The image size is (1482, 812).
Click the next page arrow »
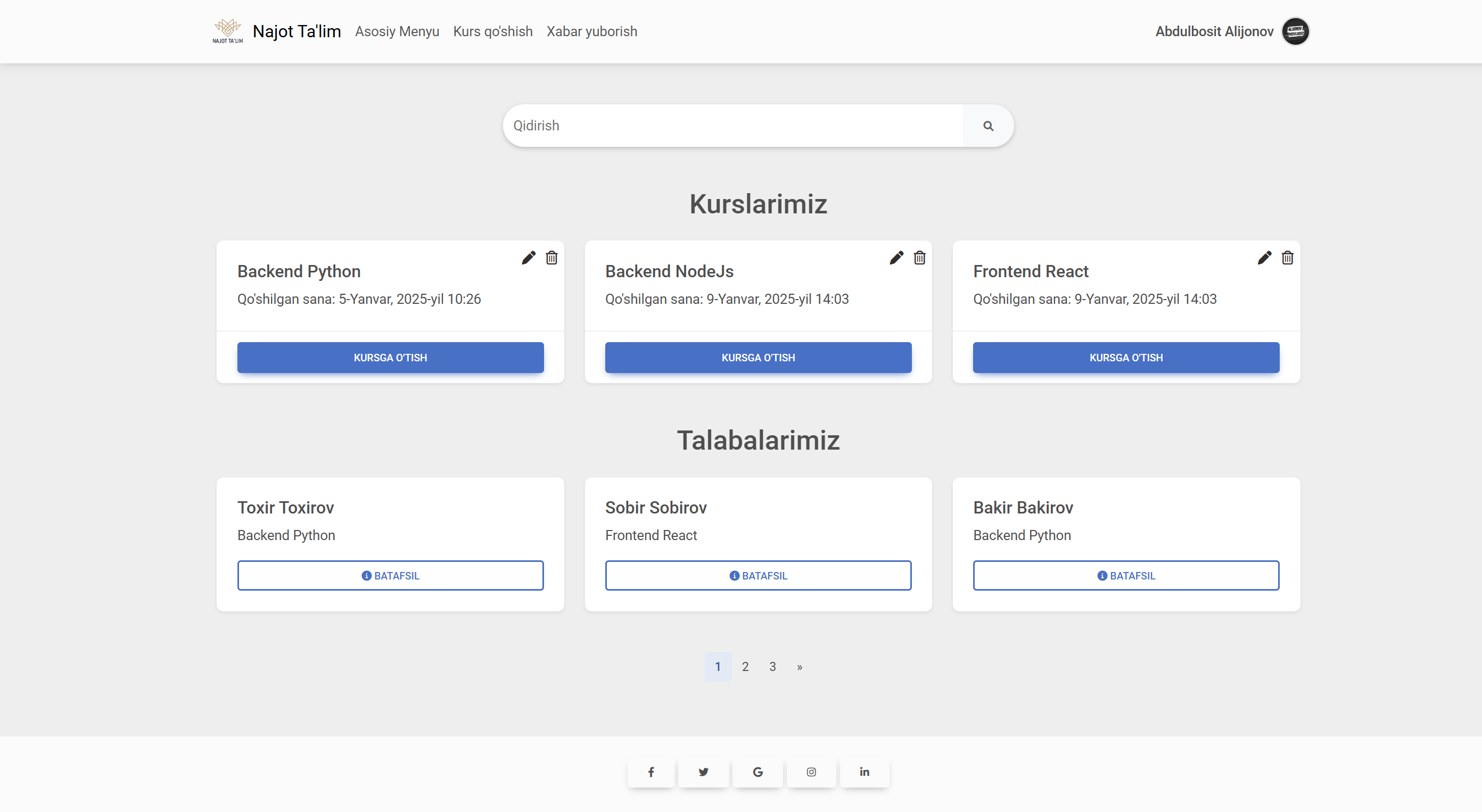pos(799,667)
